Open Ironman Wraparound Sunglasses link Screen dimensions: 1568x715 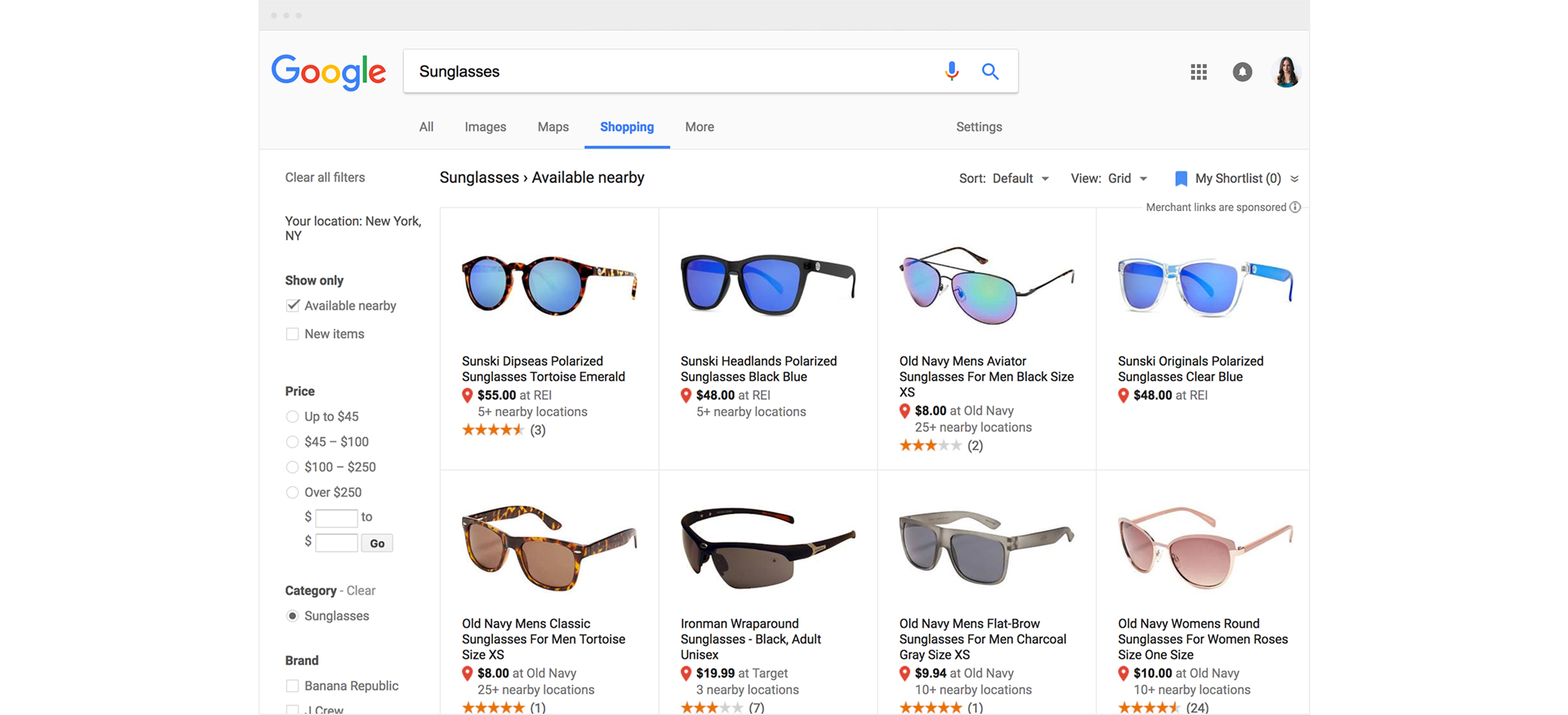click(x=751, y=639)
